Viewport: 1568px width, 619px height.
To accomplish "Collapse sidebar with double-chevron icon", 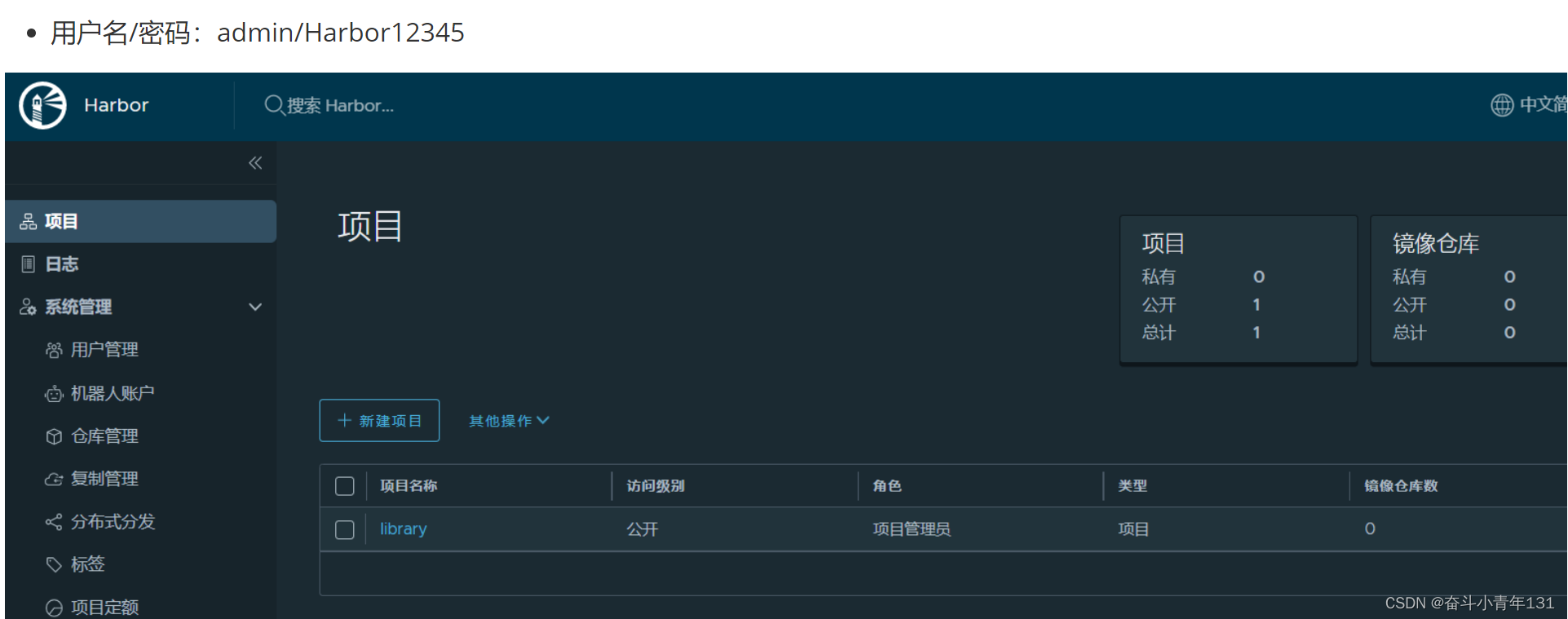I will click(x=255, y=163).
